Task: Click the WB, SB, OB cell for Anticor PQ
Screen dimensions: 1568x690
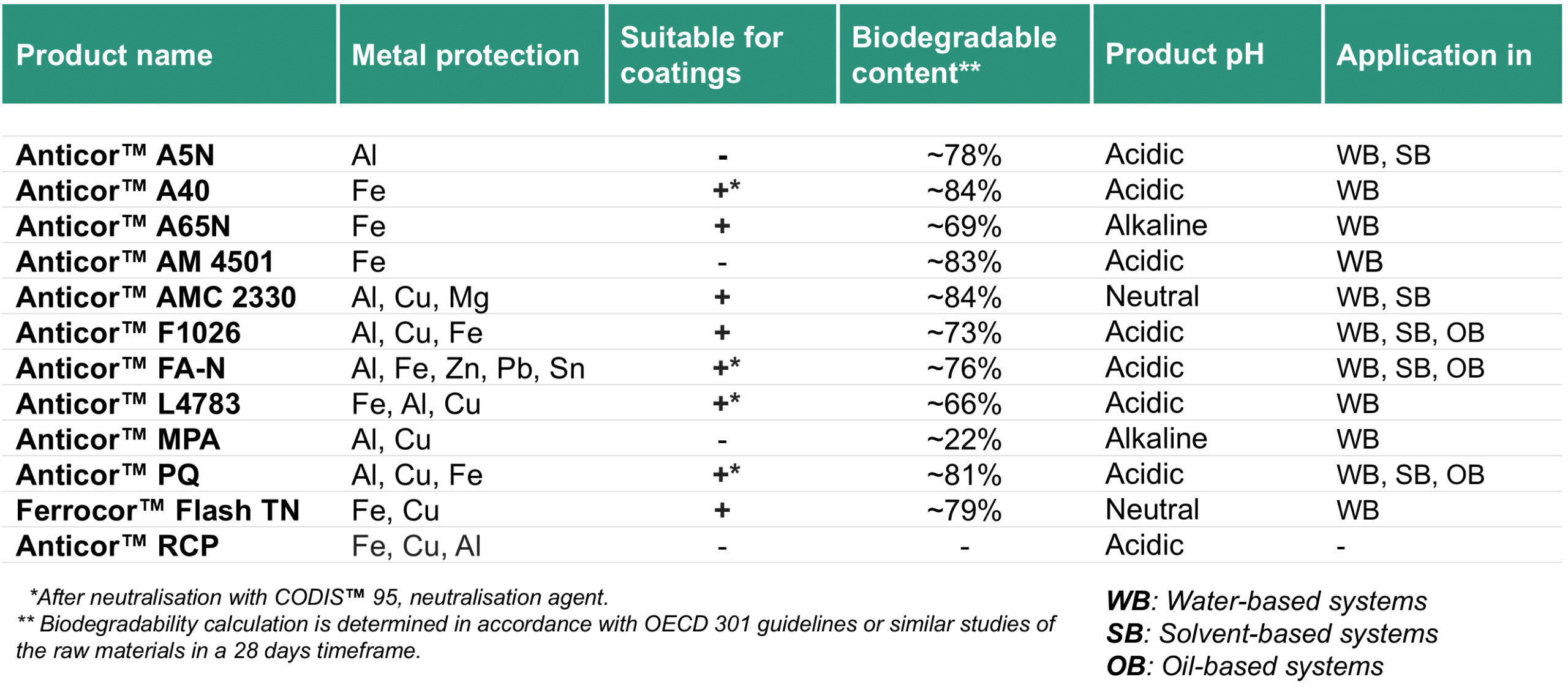Action: 1410,474
